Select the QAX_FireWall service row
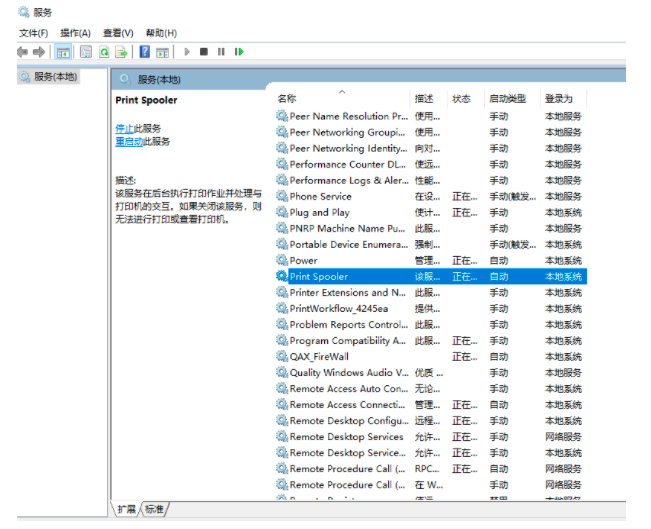Screen dimensions: 651x529 tap(319, 356)
